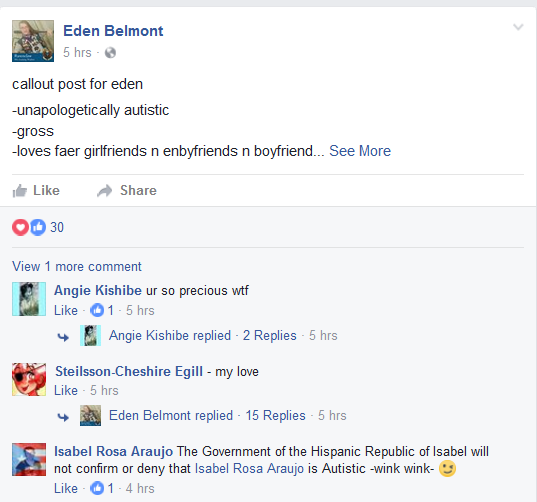
Task: Click Eden Belmont's post profile picture
Action: pyautogui.click(x=33, y=41)
